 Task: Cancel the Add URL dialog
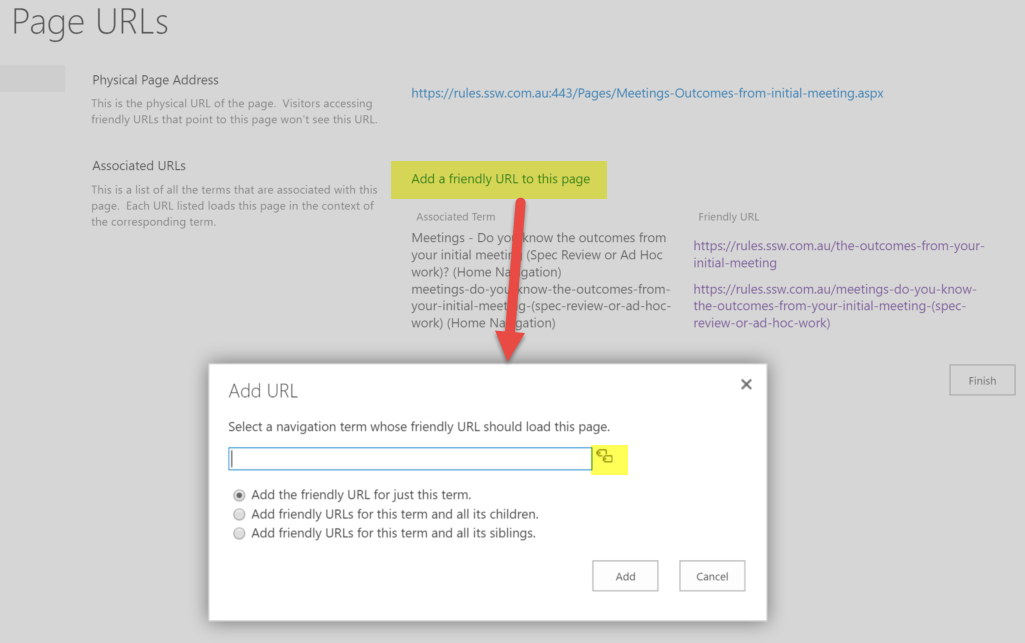[712, 576]
